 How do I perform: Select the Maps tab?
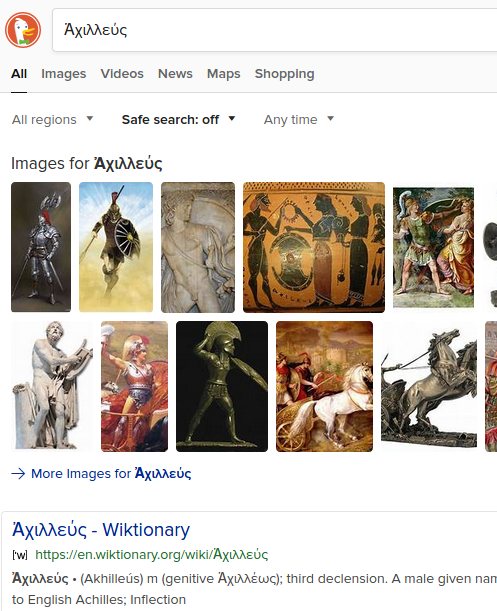223,74
